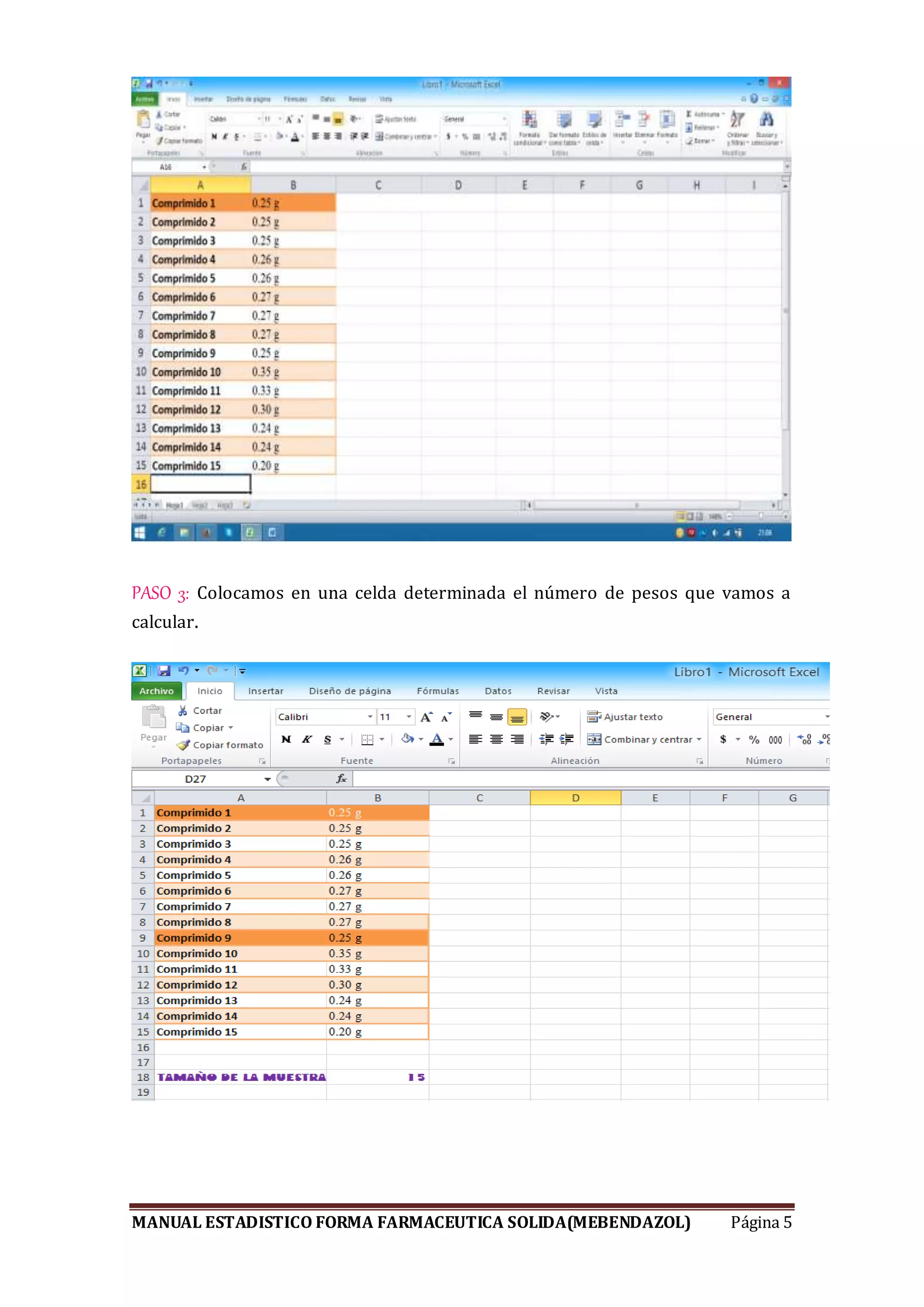Click the increase font size icon beside size 11

point(426,717)
